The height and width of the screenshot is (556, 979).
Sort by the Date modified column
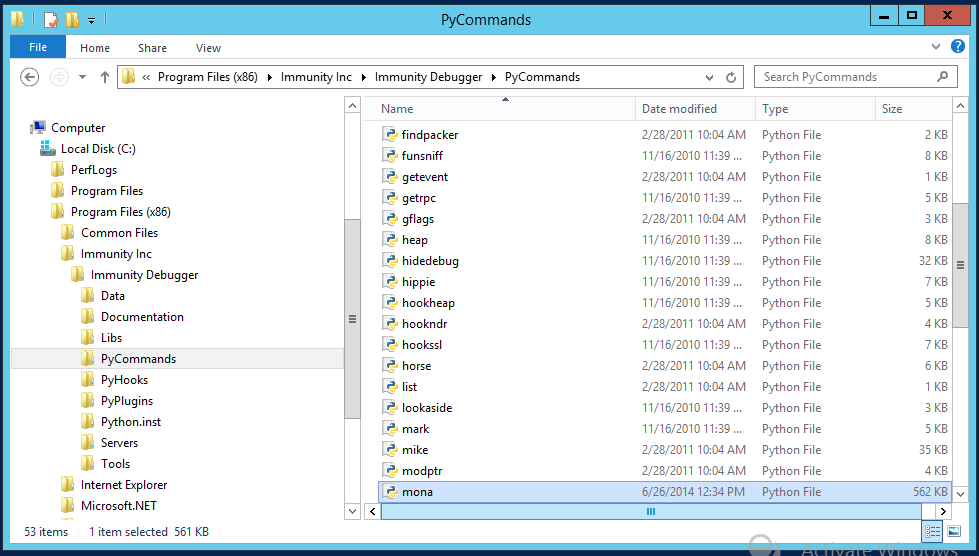[679, 109]
